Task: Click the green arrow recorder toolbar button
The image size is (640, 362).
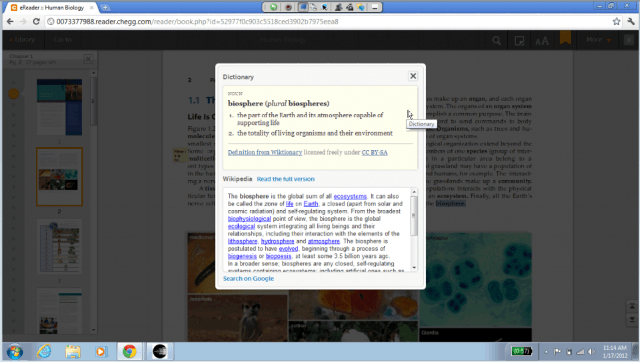Action: pyautogui.click(x=273, y=7)
